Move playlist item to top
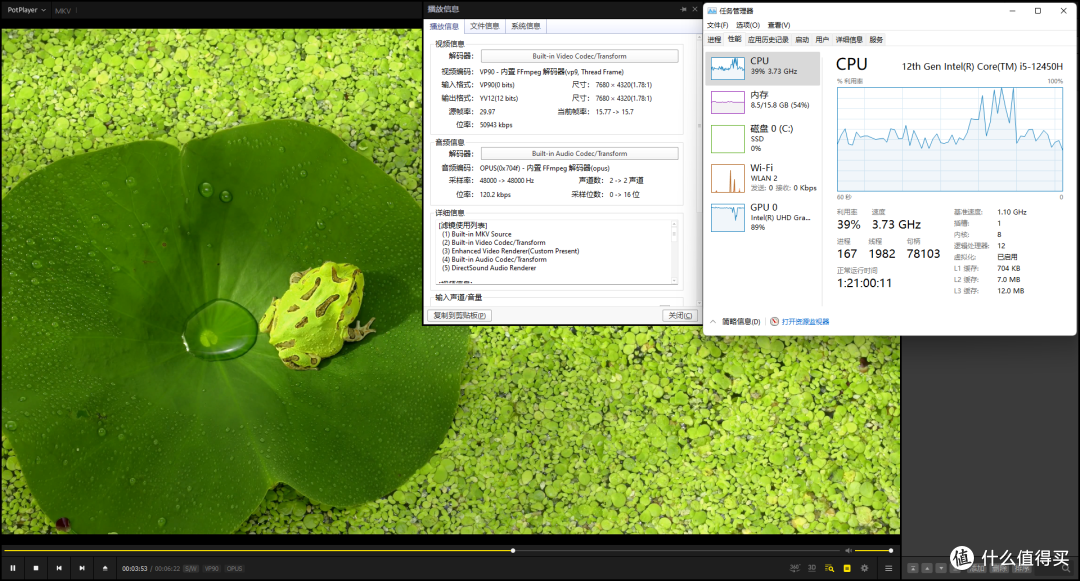 pyautogui.click(x=913, y=568)
